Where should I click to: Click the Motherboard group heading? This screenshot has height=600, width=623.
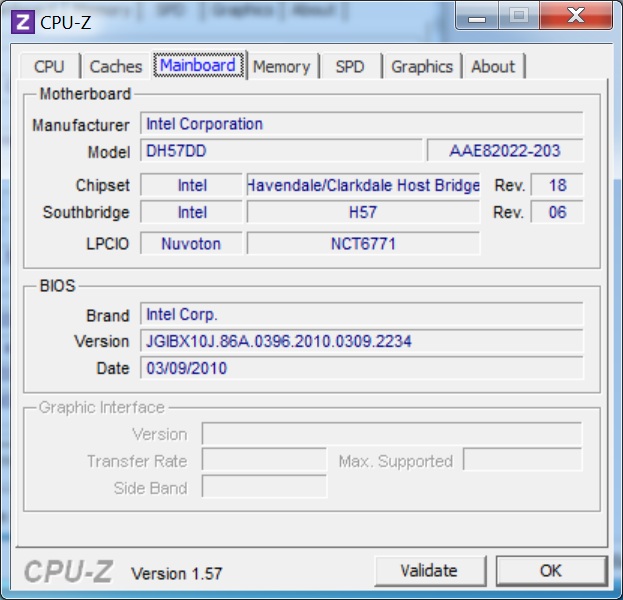85,94
